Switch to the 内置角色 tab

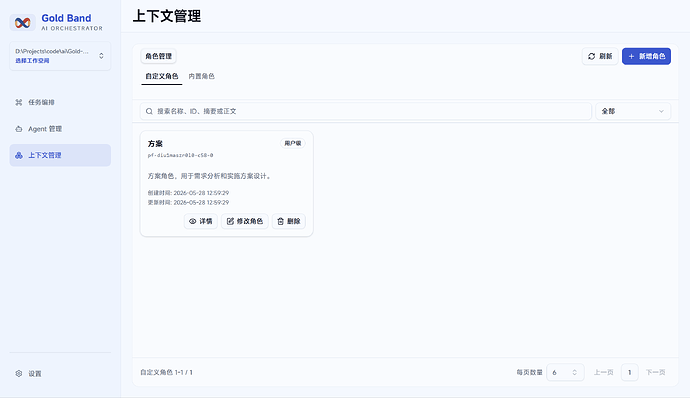pos(202,76)
